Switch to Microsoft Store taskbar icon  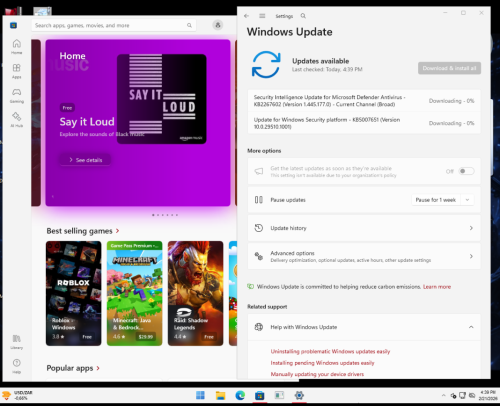point(260,395)
